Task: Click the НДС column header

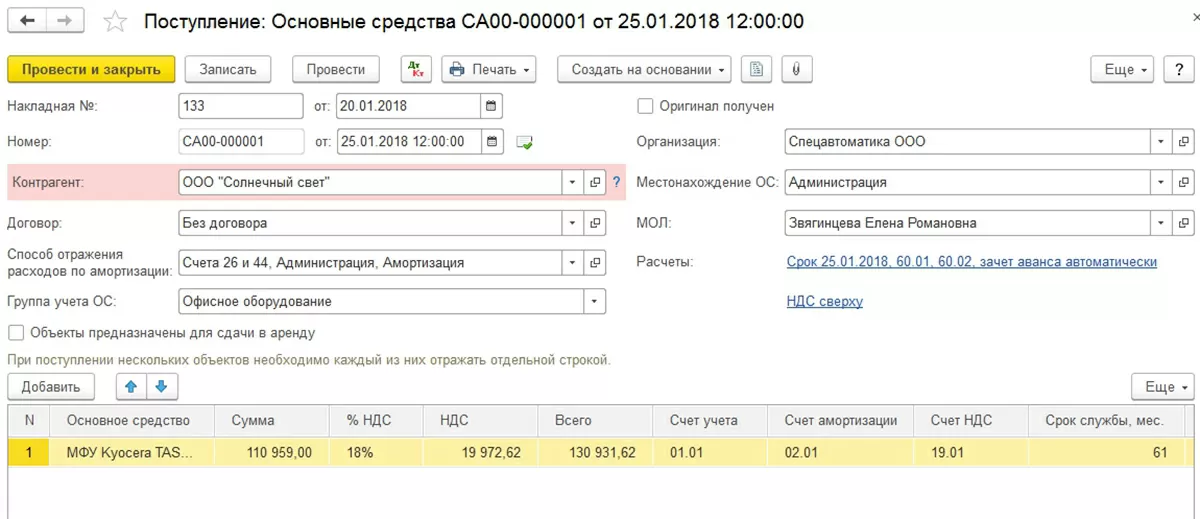Action: pos(481,421)
